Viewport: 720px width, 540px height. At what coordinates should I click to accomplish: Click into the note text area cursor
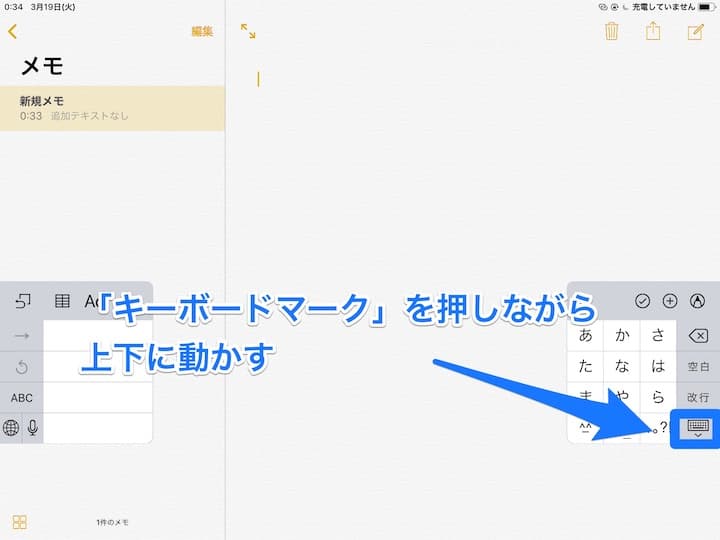(x=258, y=79)
